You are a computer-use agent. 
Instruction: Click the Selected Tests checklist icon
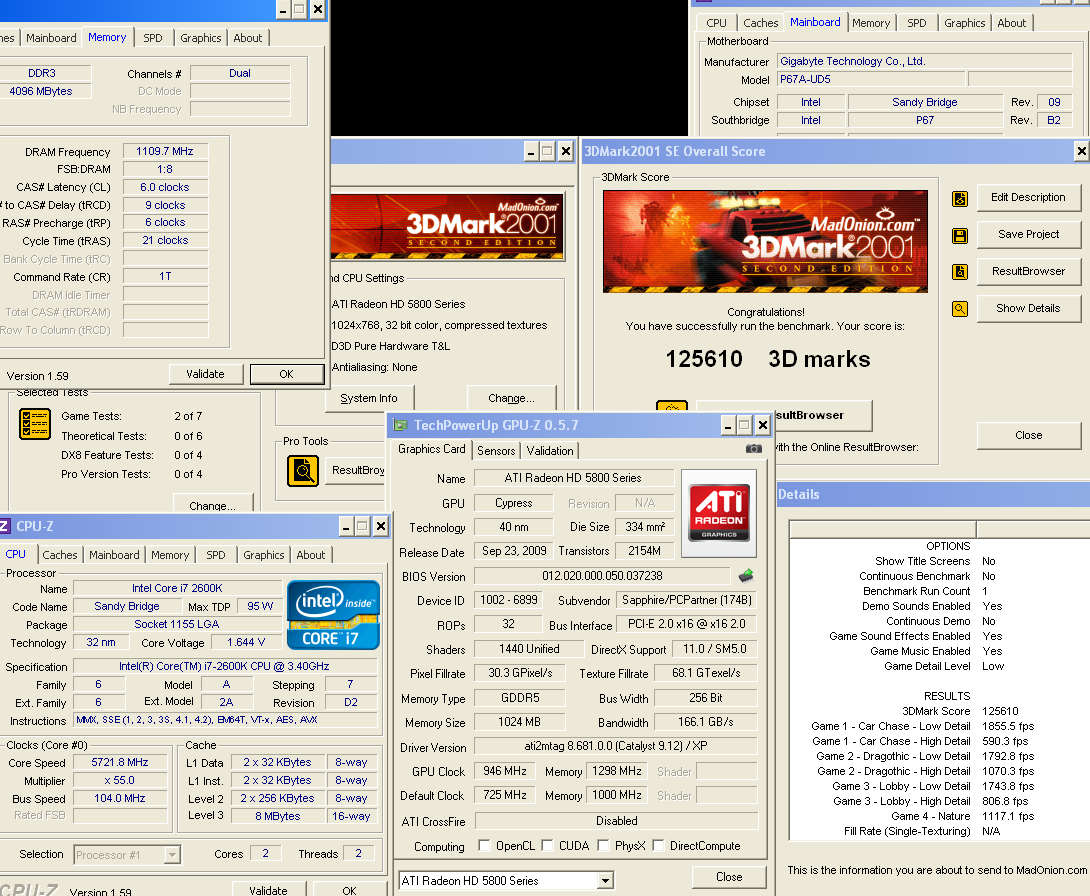[x=35, y=423]
